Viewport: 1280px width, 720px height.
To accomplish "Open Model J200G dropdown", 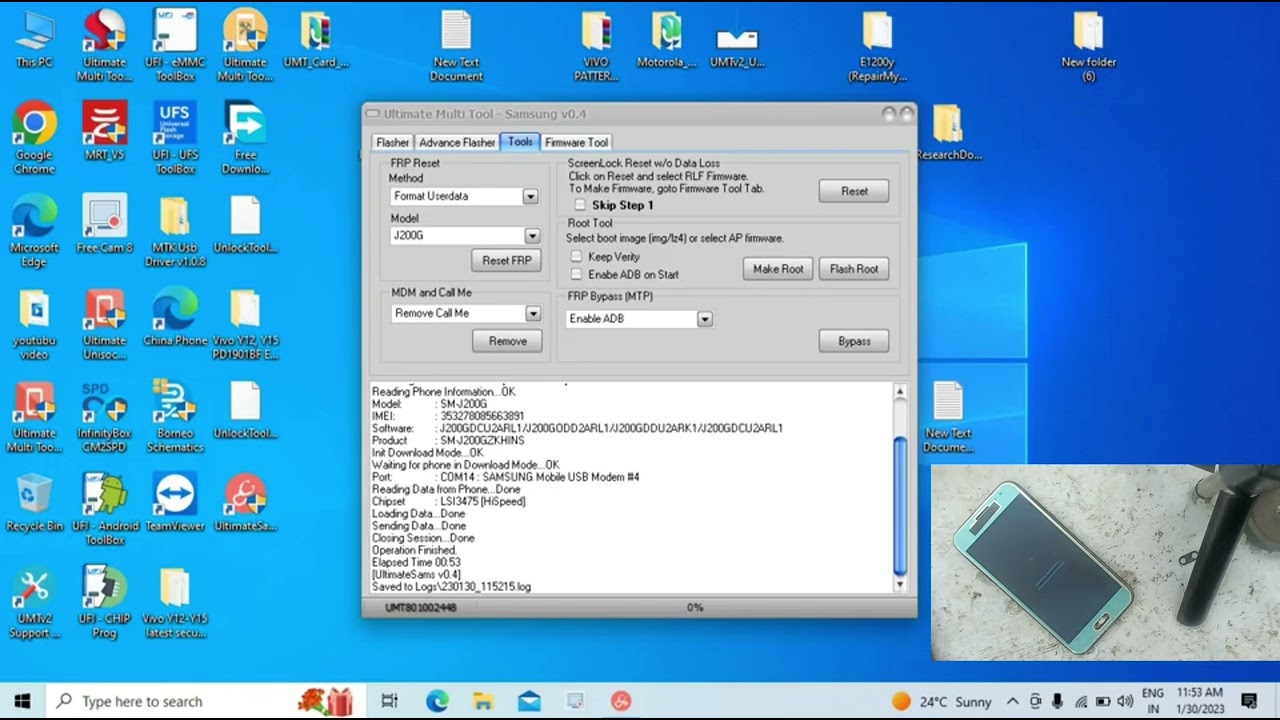I will 532,236.
